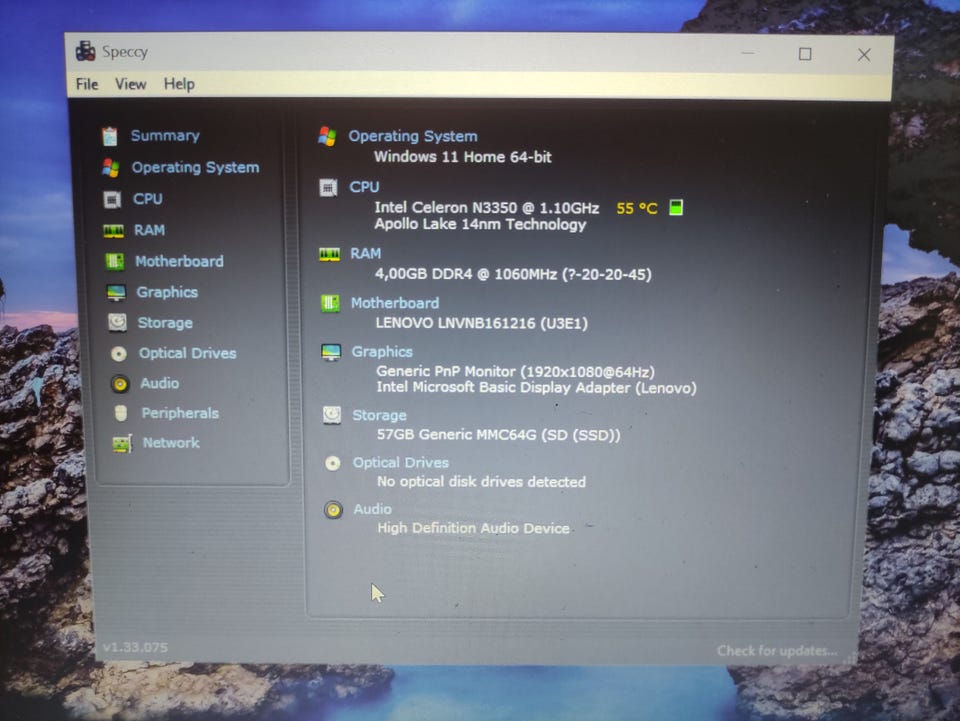Viewport: 960px width, 721px height.
Task: Click the Audio speaker icon in sidebar
Action: tap(120, 384)
